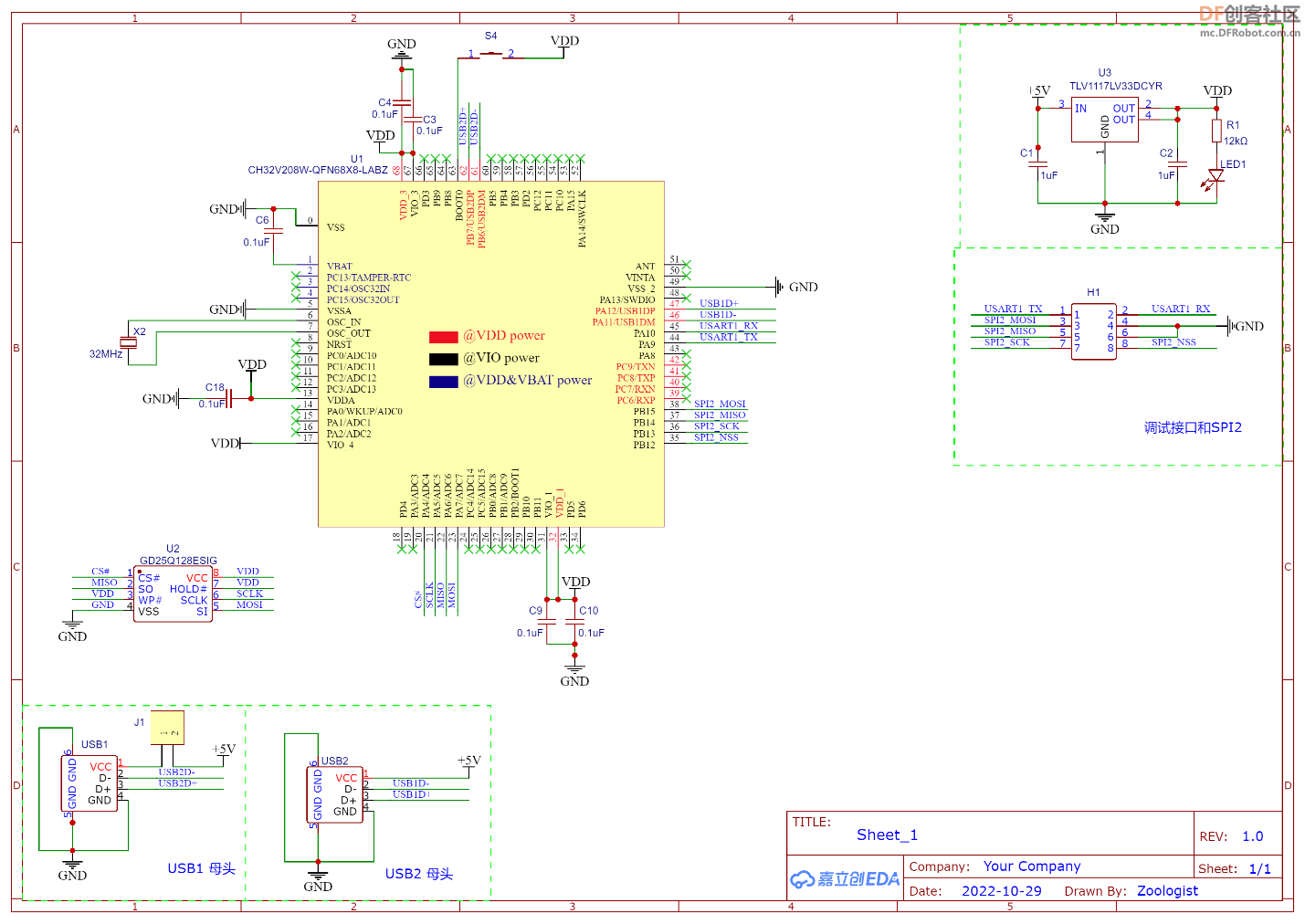
Task: Click the reference designator H1
Action: [1094, 292]
